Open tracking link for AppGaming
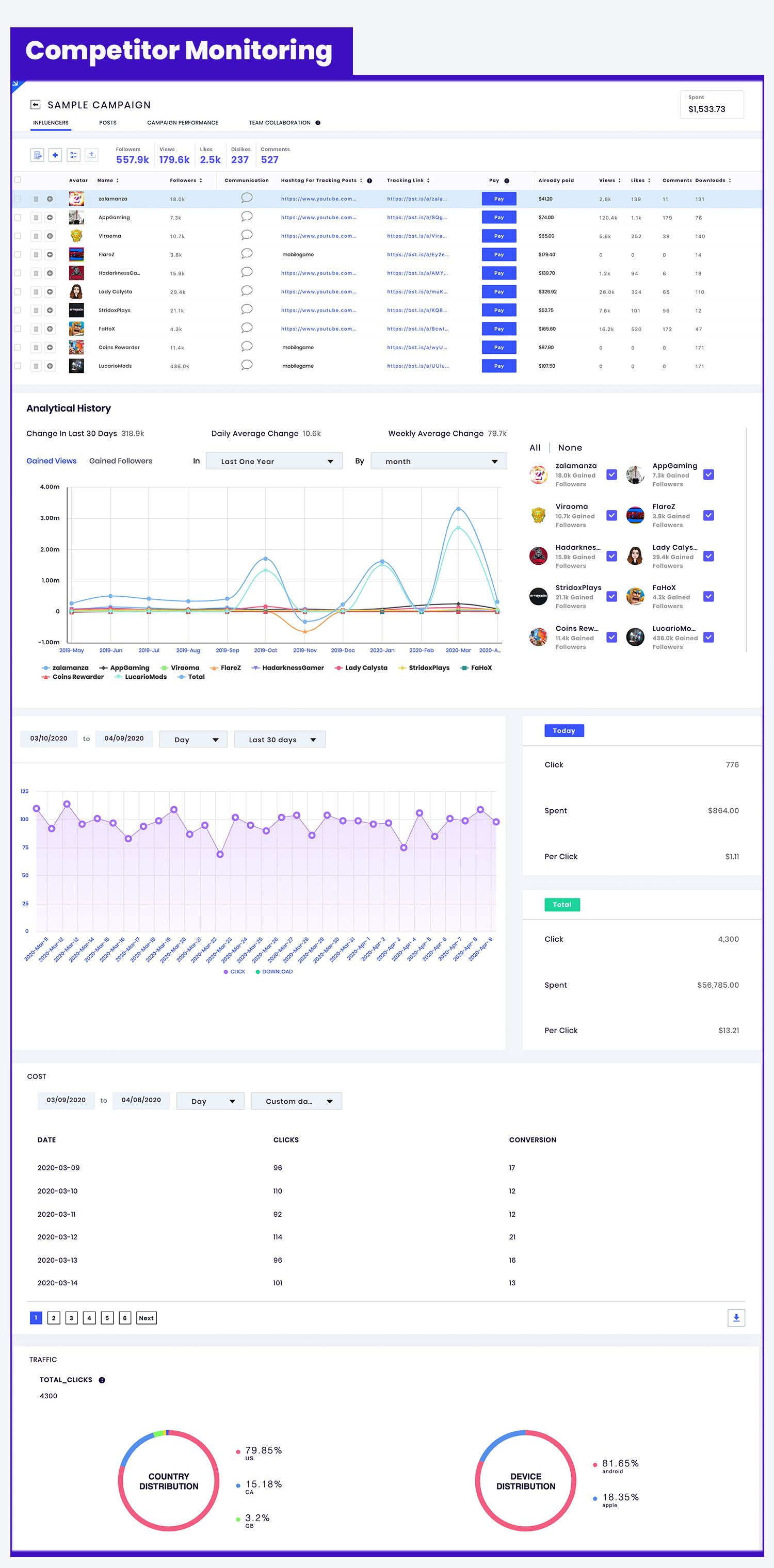774x1568 pixels. click(416, 217)
